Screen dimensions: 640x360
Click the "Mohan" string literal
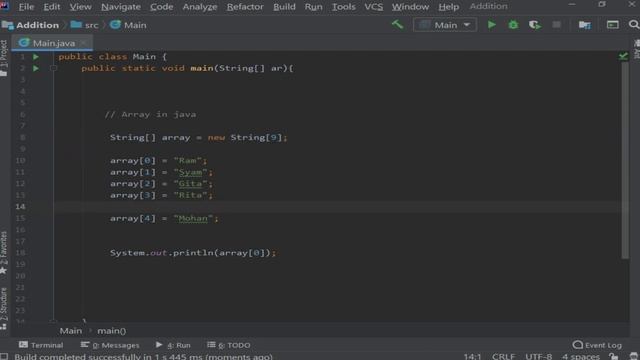coord(193,218)
